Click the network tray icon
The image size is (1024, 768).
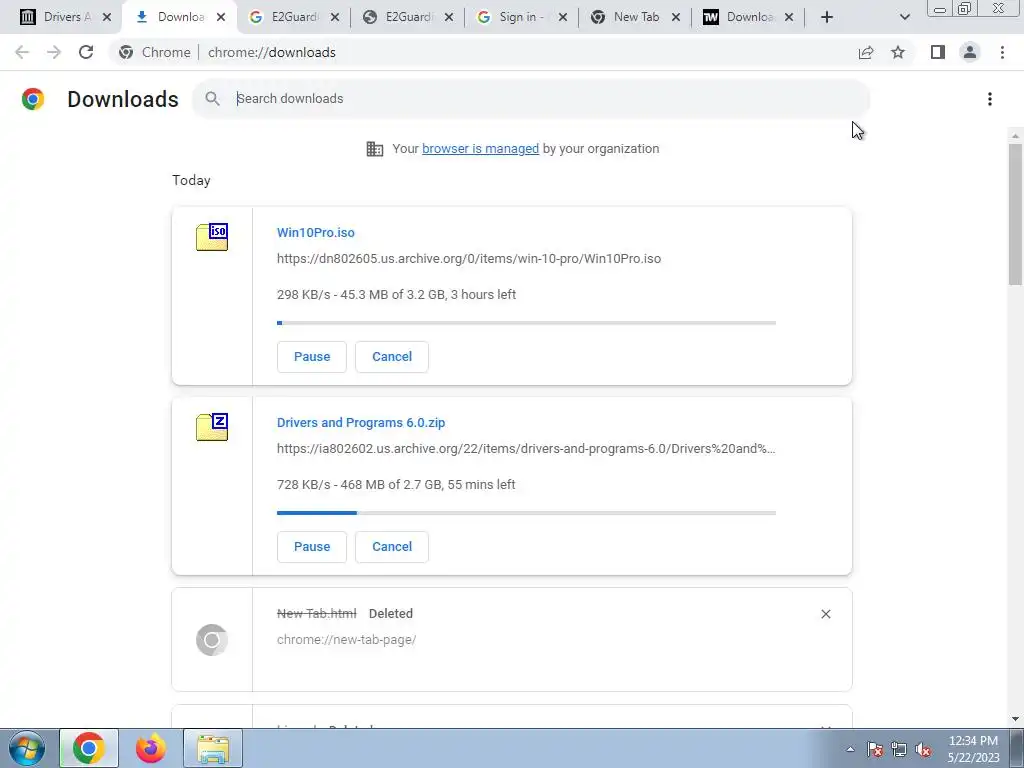click(x=899, y=749)
